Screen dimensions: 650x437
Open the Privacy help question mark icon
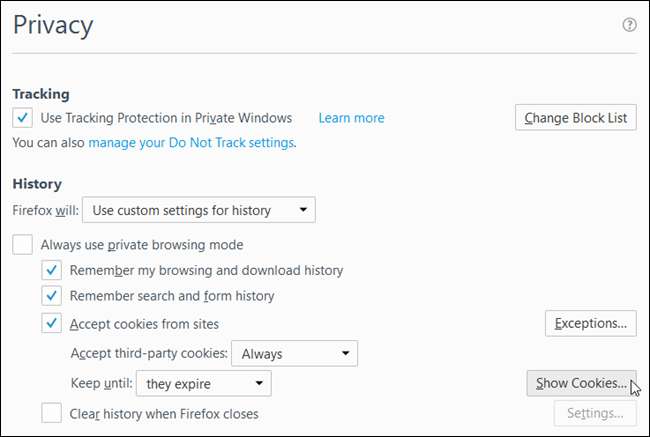pos(629,26)
